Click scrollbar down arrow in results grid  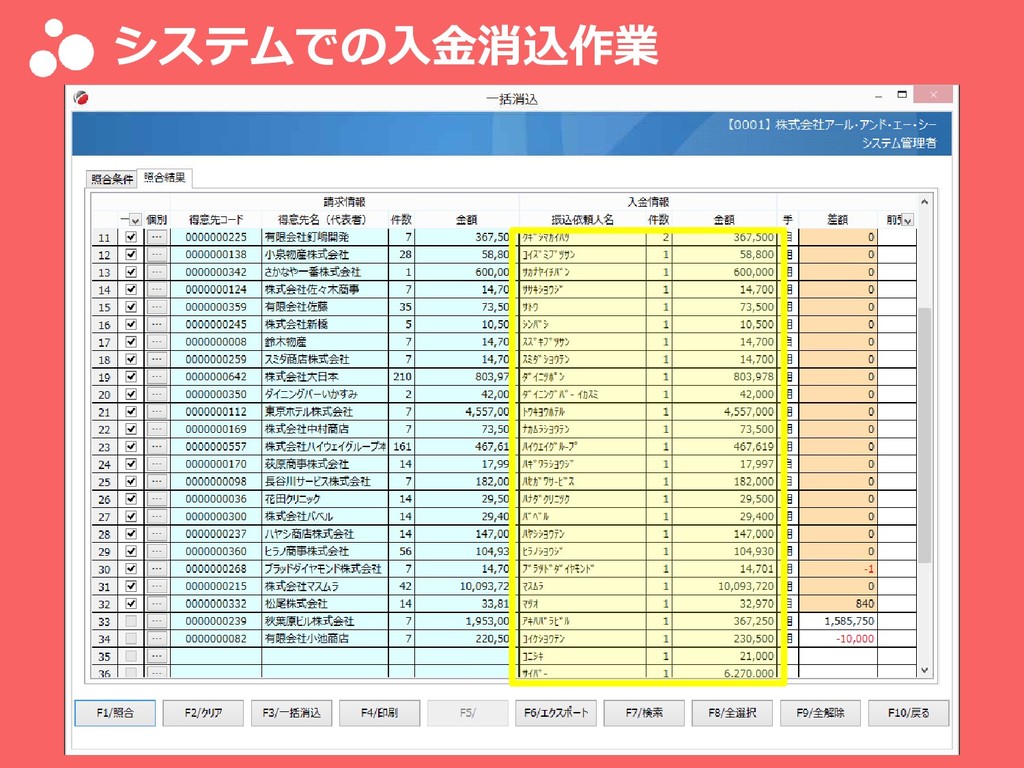click(924, 670)
